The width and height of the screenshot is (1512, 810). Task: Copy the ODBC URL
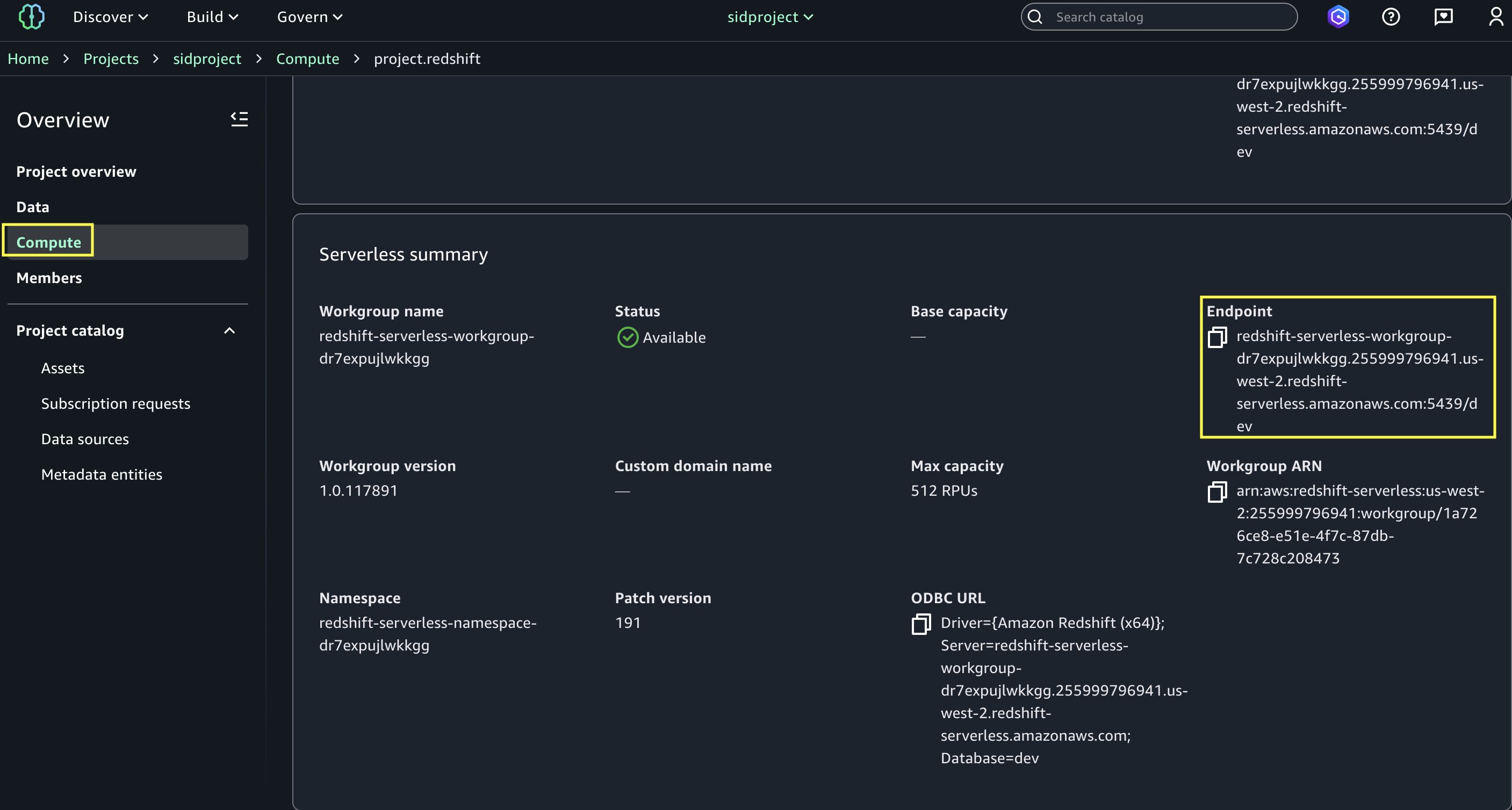(921, 624)
